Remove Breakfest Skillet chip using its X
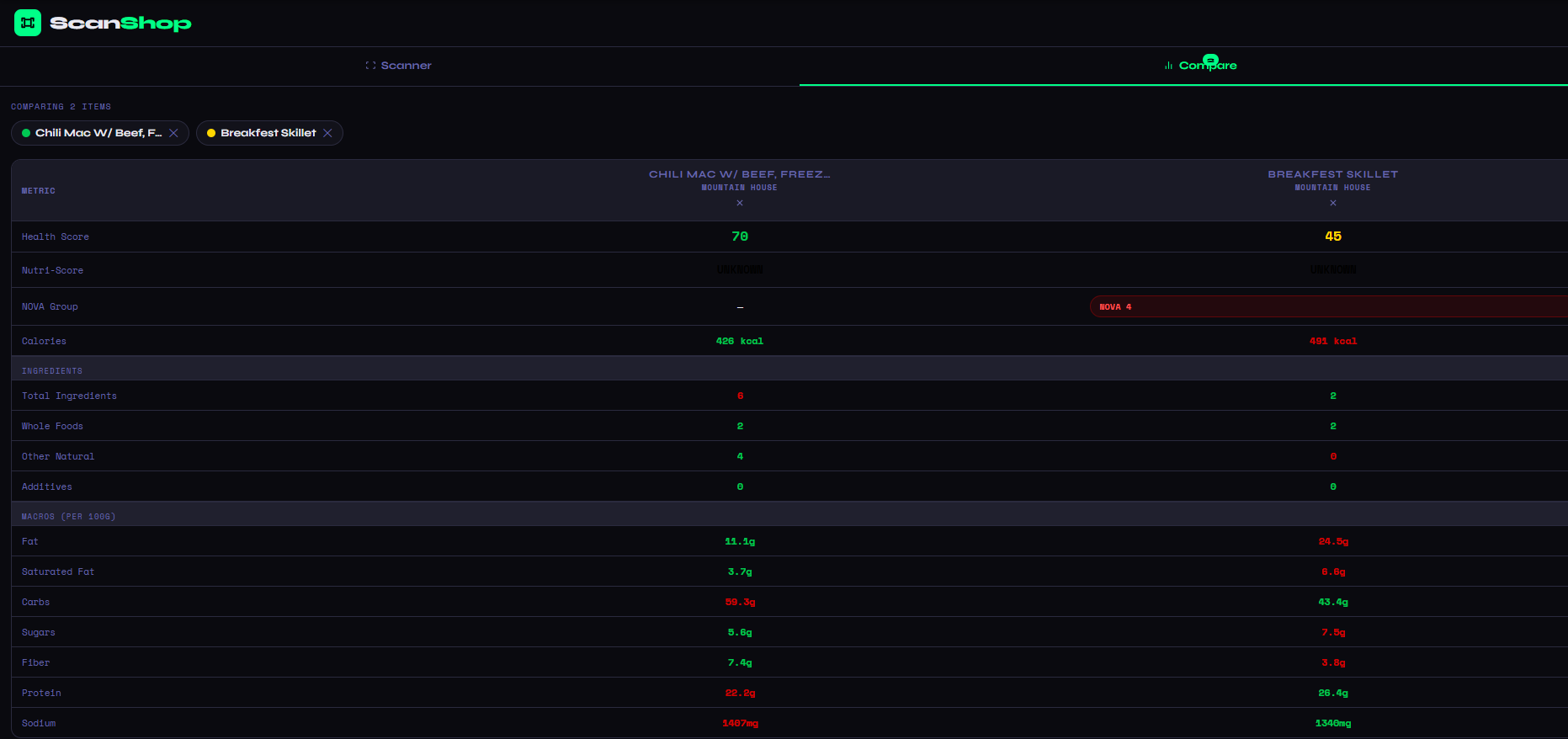This screenshot has height=739, width=1568. point(327,133)
